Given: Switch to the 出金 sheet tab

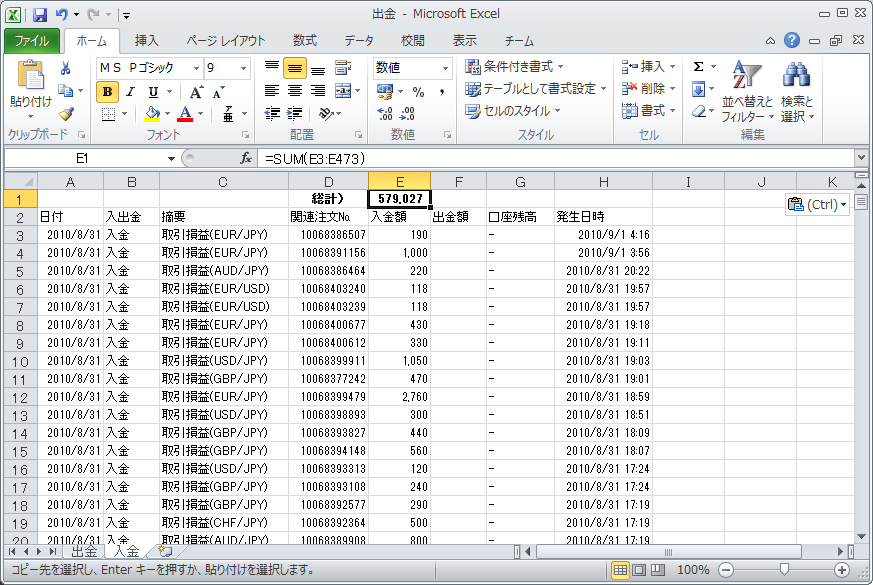Looking at the screenshot, I should pyautogui.click(x=84, y=551).
